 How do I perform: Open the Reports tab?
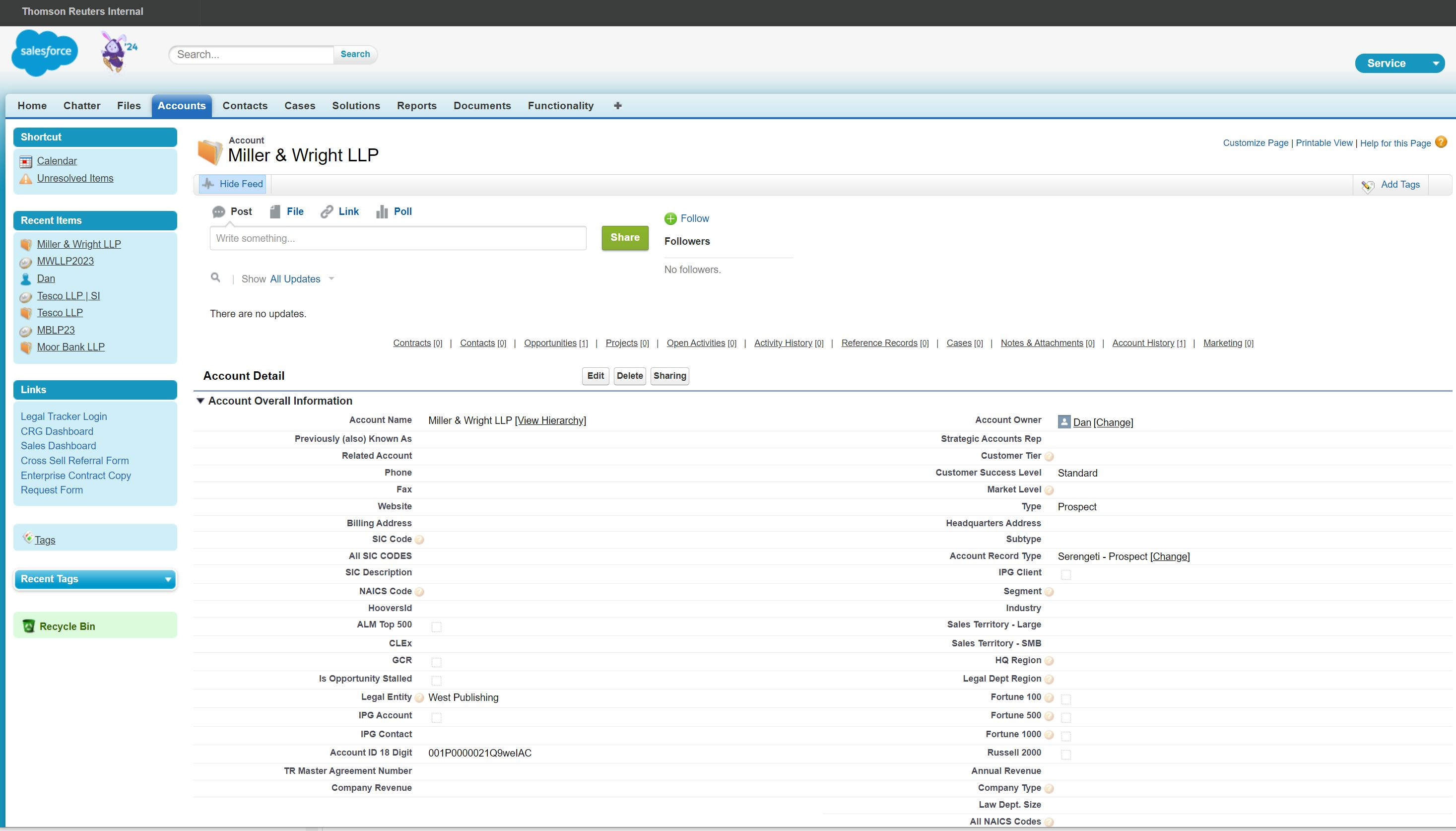(x=416, y=106)
